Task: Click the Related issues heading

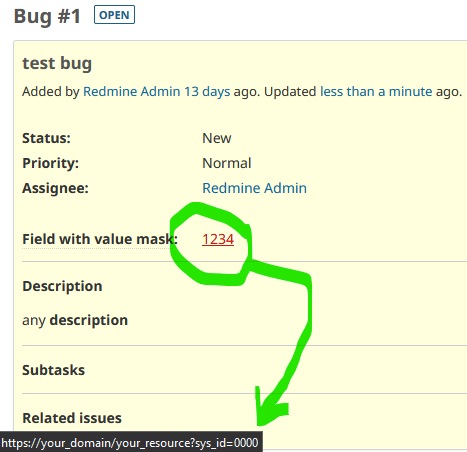Action: [x=72, y=418]
